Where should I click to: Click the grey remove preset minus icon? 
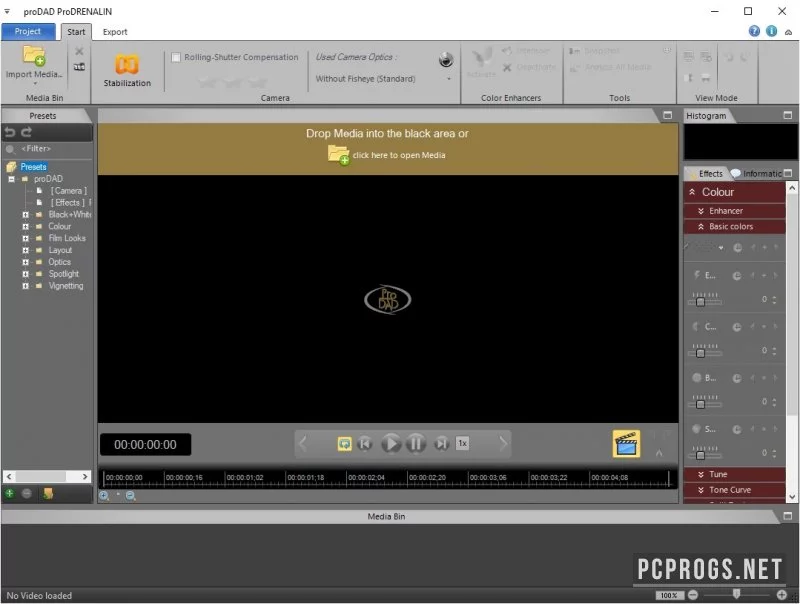click(27, 493)
